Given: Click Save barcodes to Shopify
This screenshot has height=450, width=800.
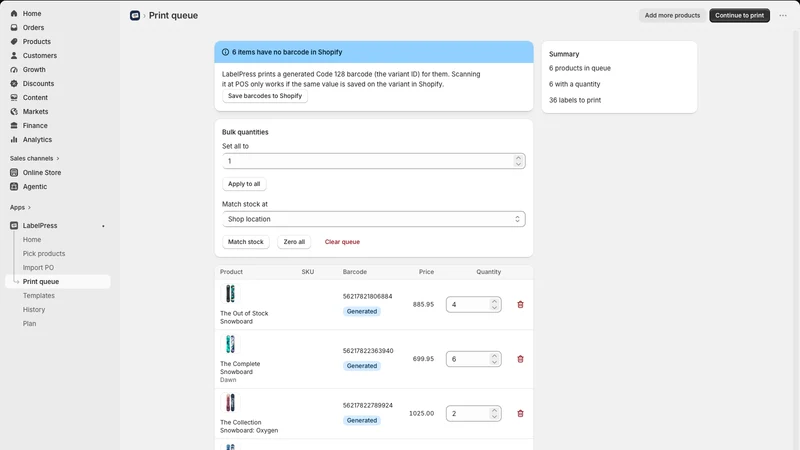Looking at the screenshot, I should [265, 96].
